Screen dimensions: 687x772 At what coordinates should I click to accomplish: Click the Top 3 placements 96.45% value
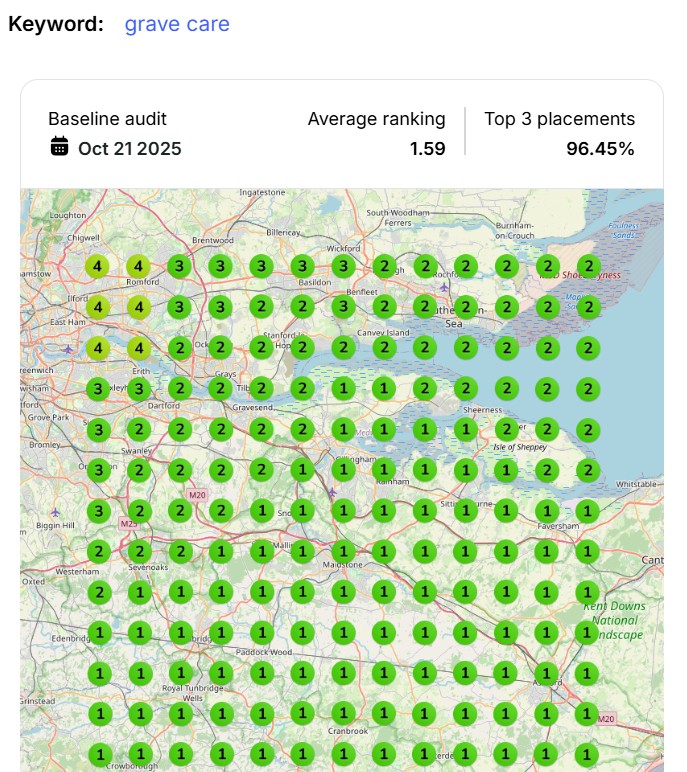pos(600,148)
